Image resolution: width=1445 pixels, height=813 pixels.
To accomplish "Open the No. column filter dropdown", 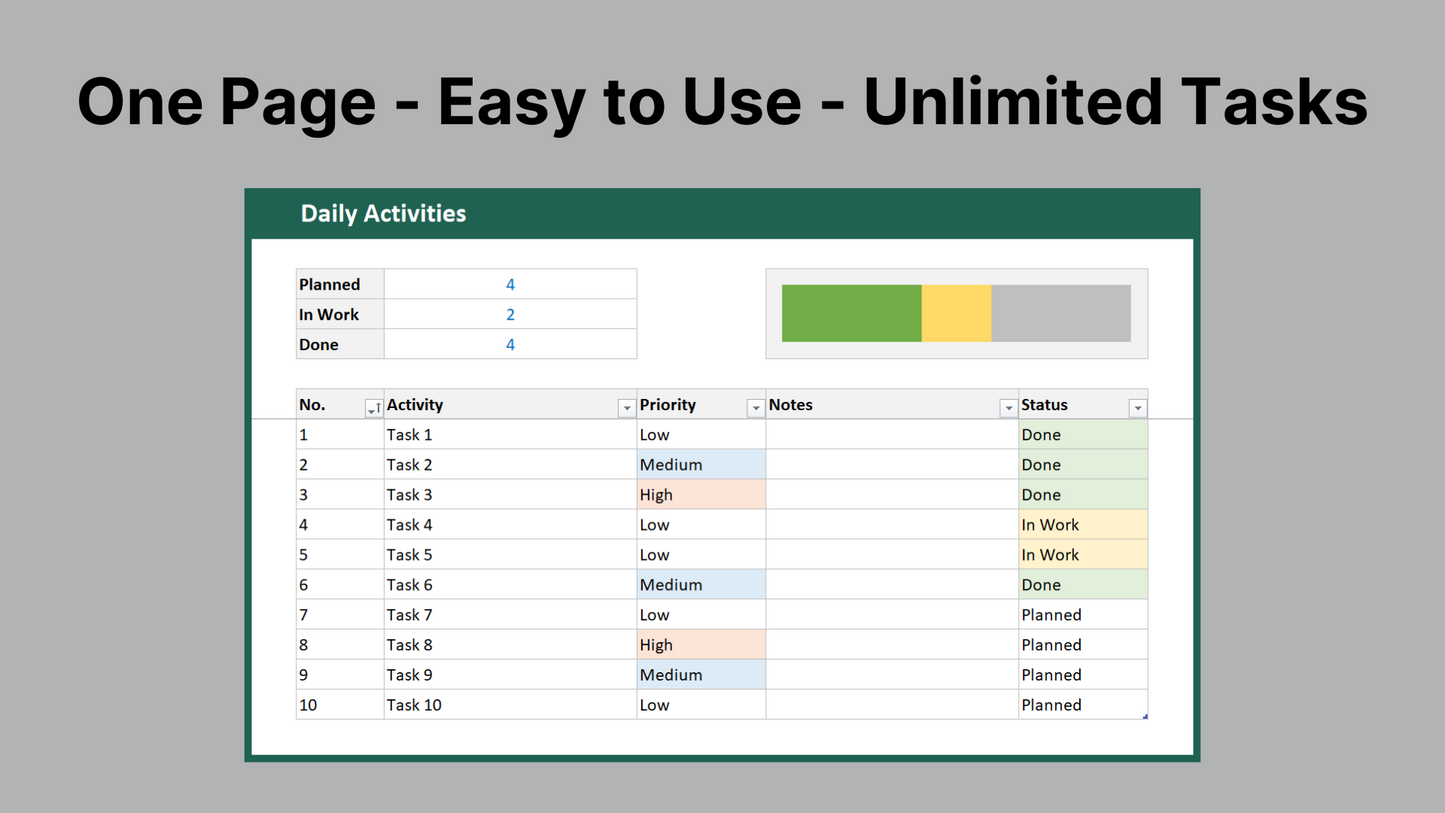I will pos(373,408).
